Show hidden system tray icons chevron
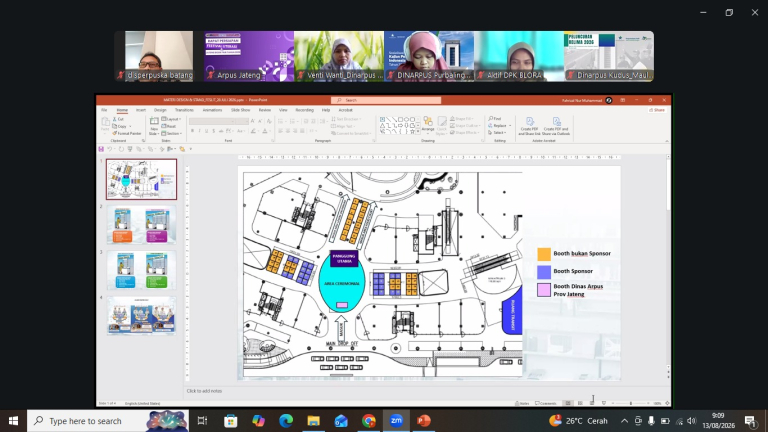The image size is (768, 432). tap(624, 421)
